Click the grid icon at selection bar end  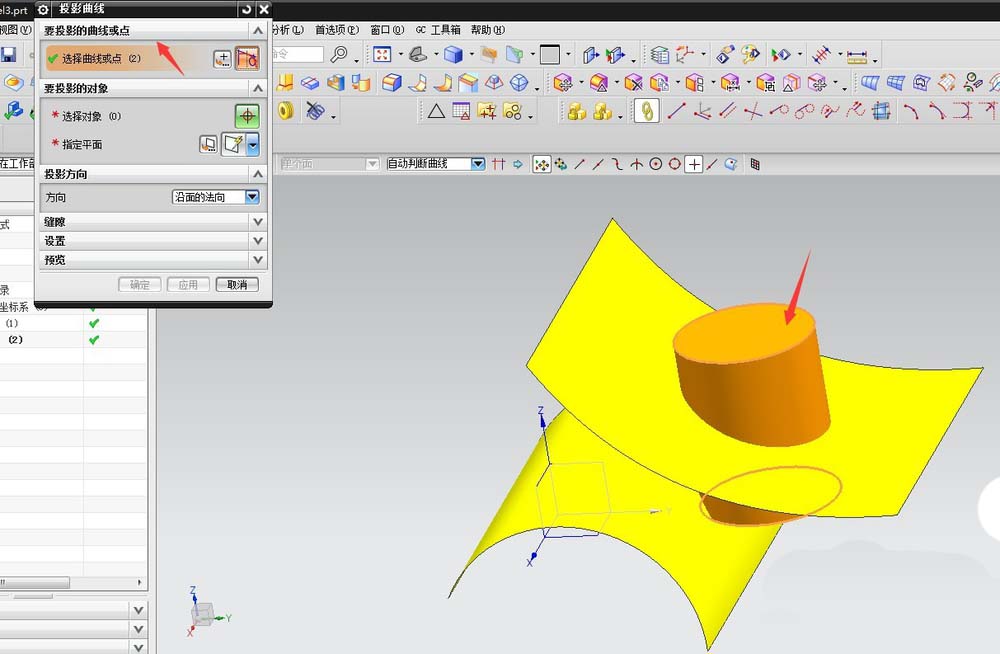(755, 165)
